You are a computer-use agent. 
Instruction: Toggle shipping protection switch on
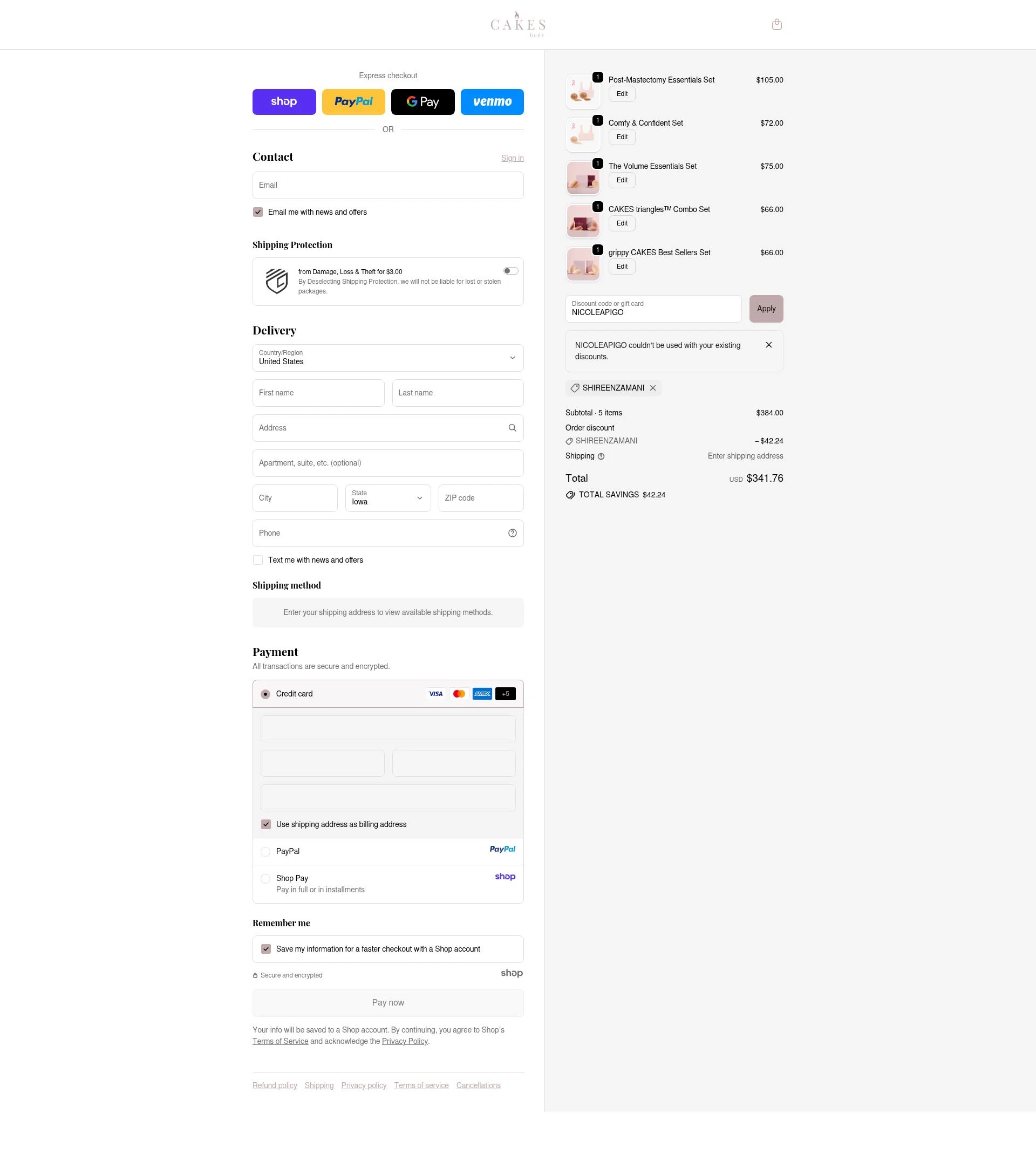coord(510,271)
